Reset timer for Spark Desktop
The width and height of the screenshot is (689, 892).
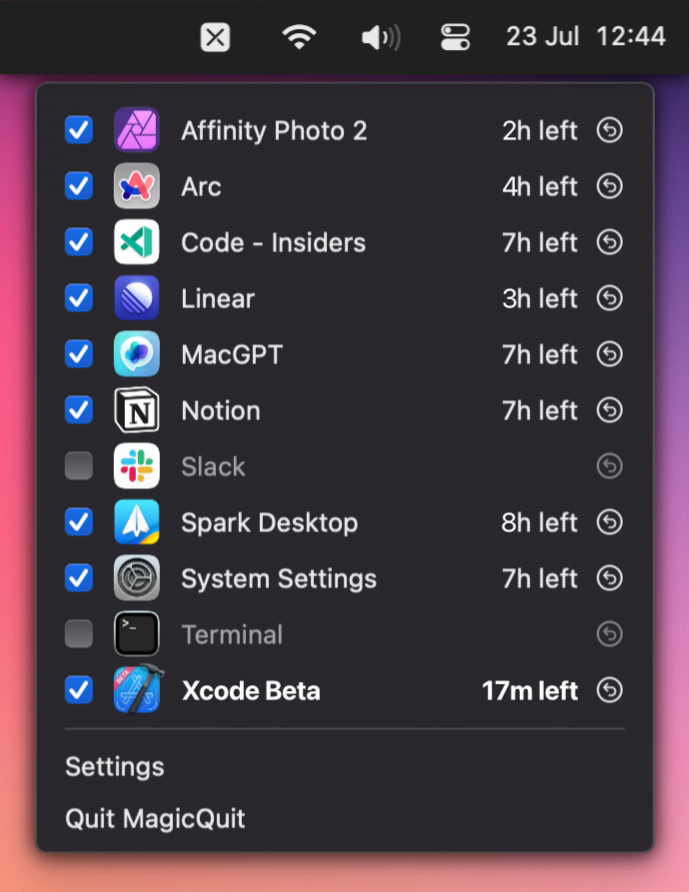pos(609,522)
